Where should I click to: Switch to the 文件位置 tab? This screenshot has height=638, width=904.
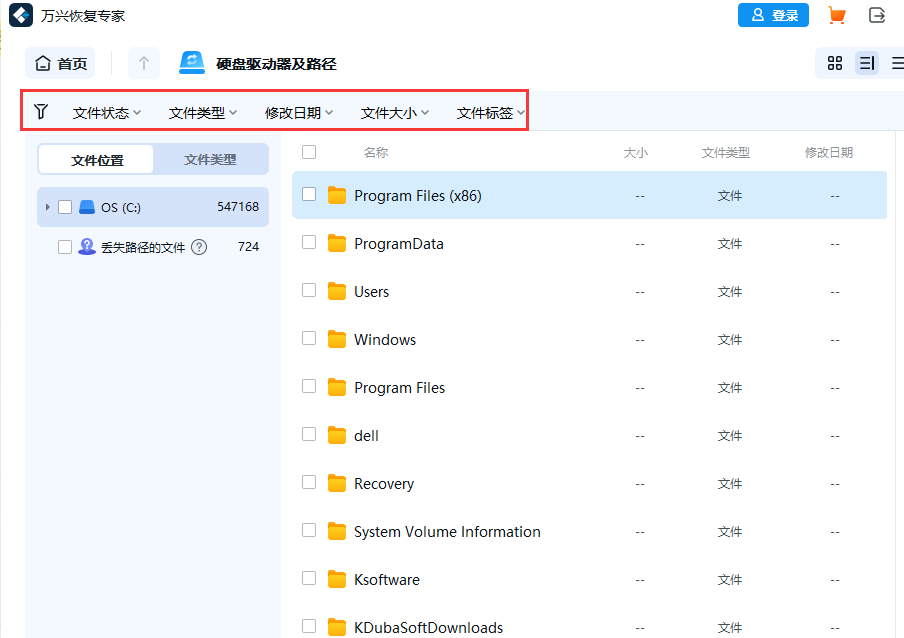click(x=96, y=159)
